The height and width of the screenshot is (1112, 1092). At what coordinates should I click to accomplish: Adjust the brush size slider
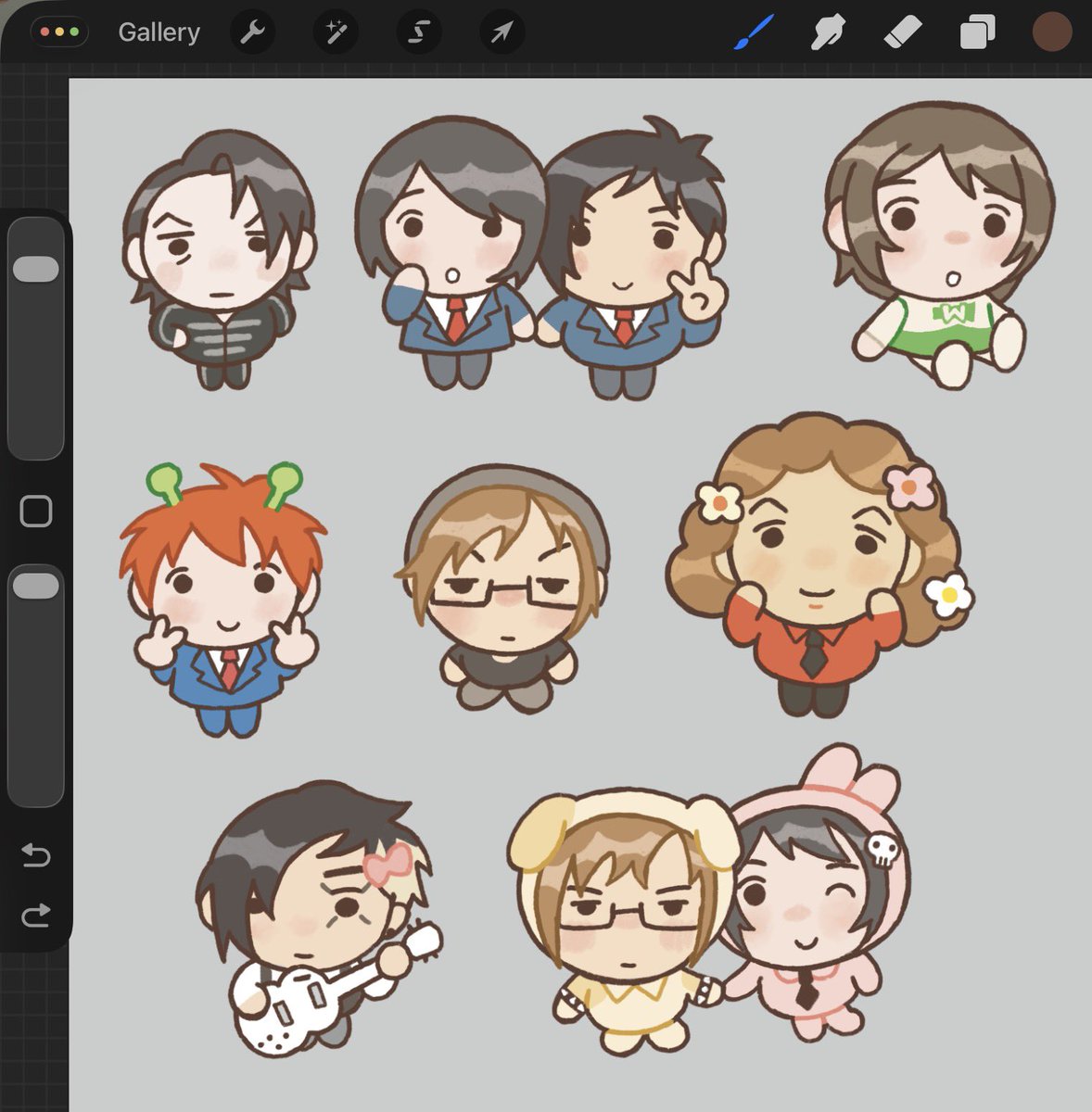pyautogui.click(x=36, y=338)
